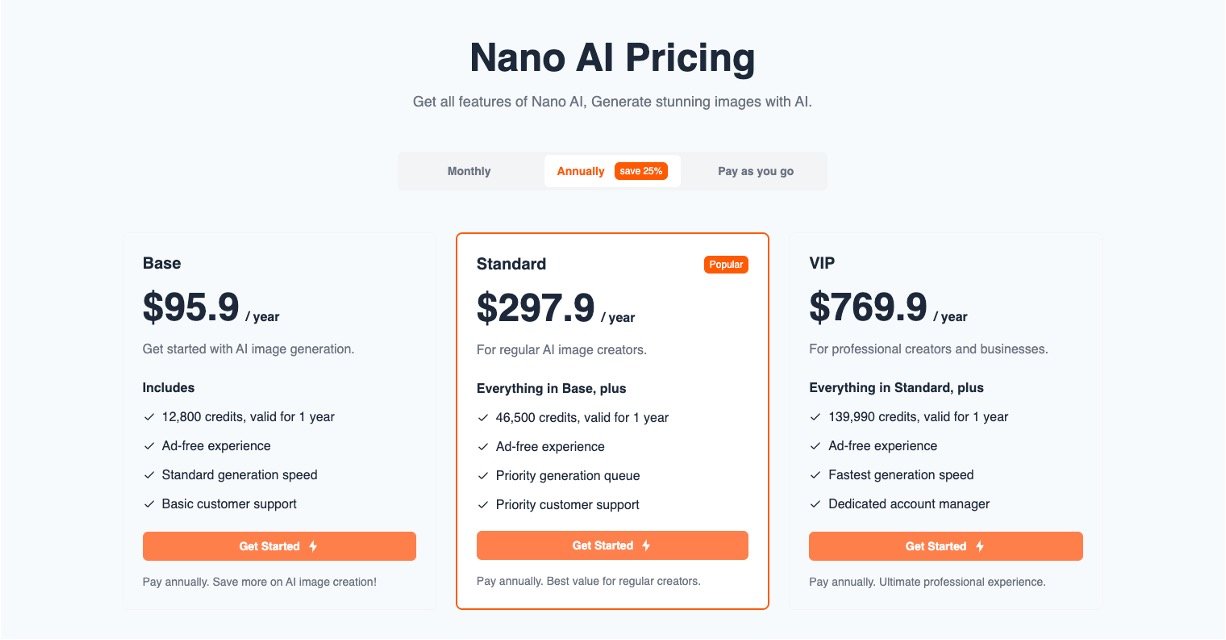Click checkmark next to Dedicated account manager
Screen dimensions: 1226x640
click(816, 505)
